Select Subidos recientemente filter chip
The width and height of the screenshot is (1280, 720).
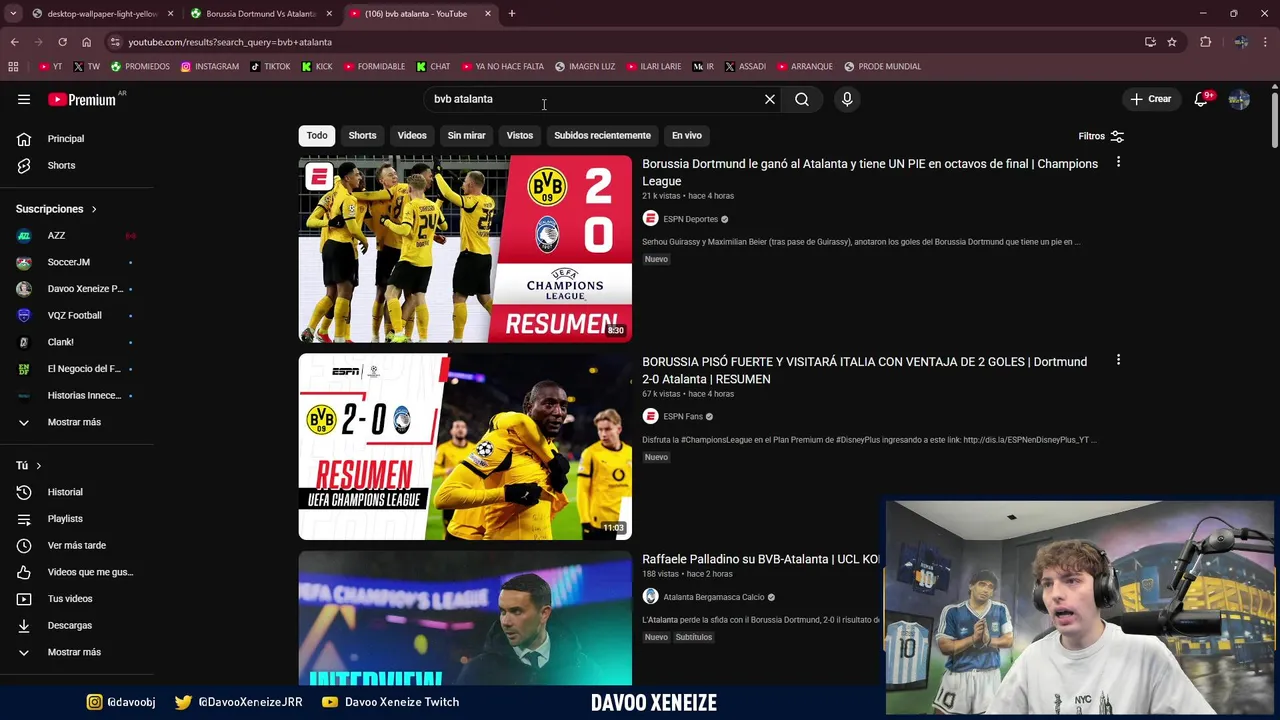[x=602, y=136]
